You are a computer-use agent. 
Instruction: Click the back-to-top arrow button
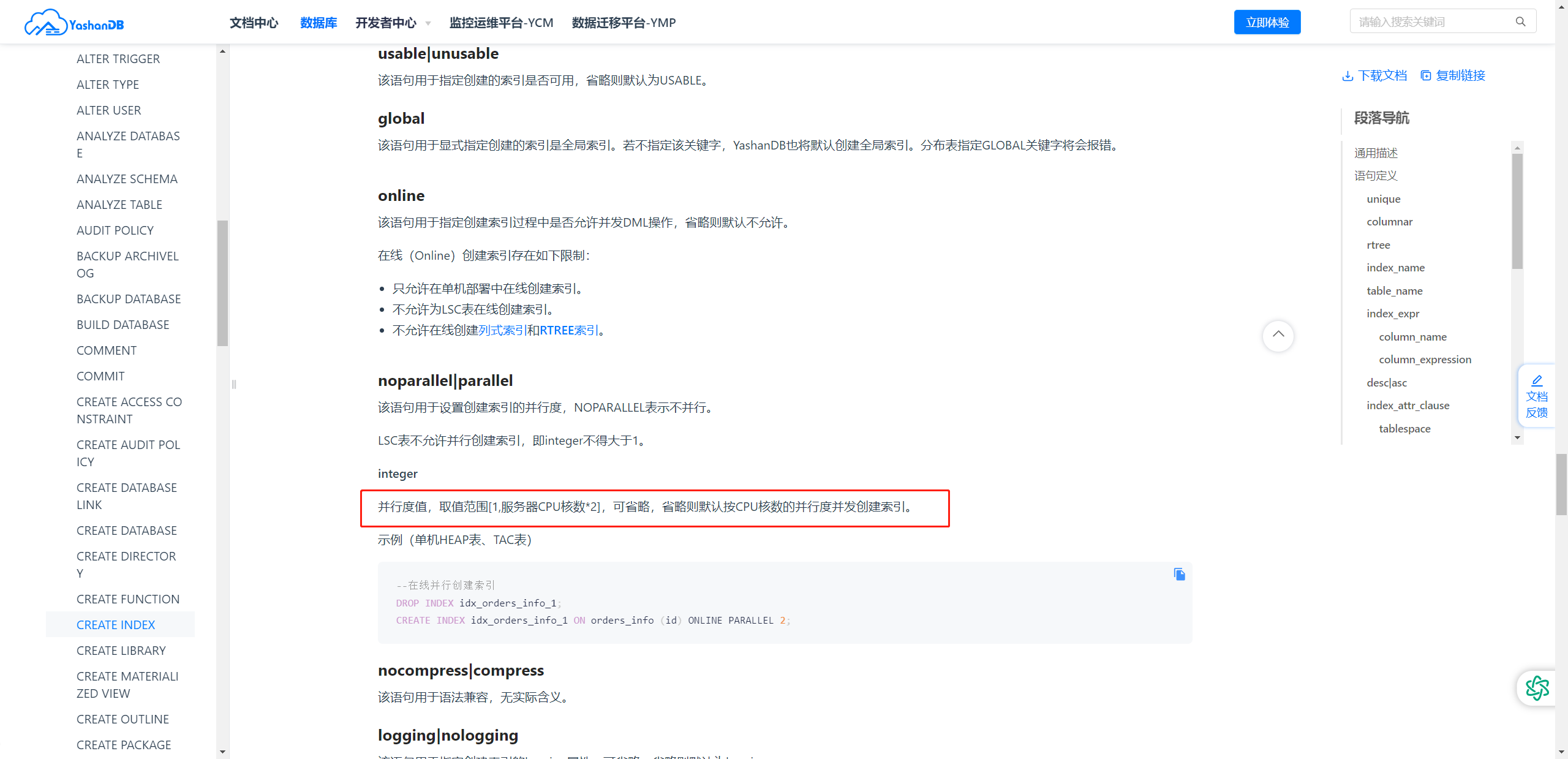(1278, 335)
